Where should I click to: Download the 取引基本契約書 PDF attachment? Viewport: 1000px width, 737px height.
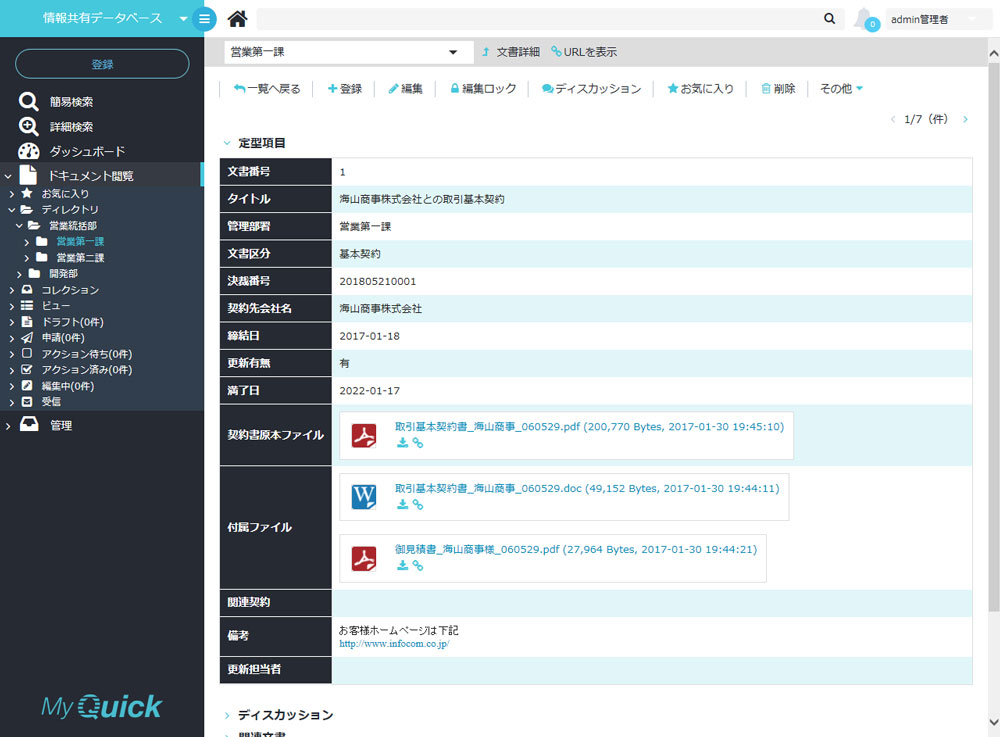point(402,442)
